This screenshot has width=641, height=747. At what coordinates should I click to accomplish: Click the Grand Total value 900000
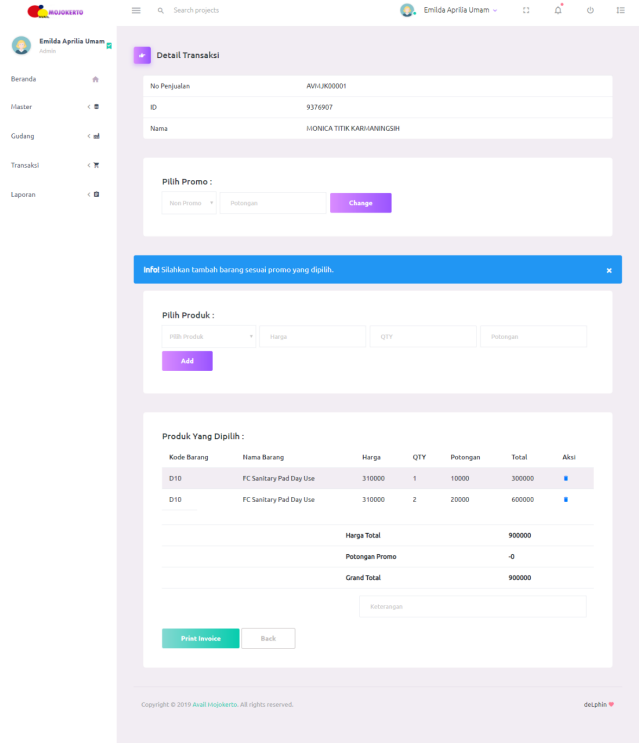[x=519, y=578]
